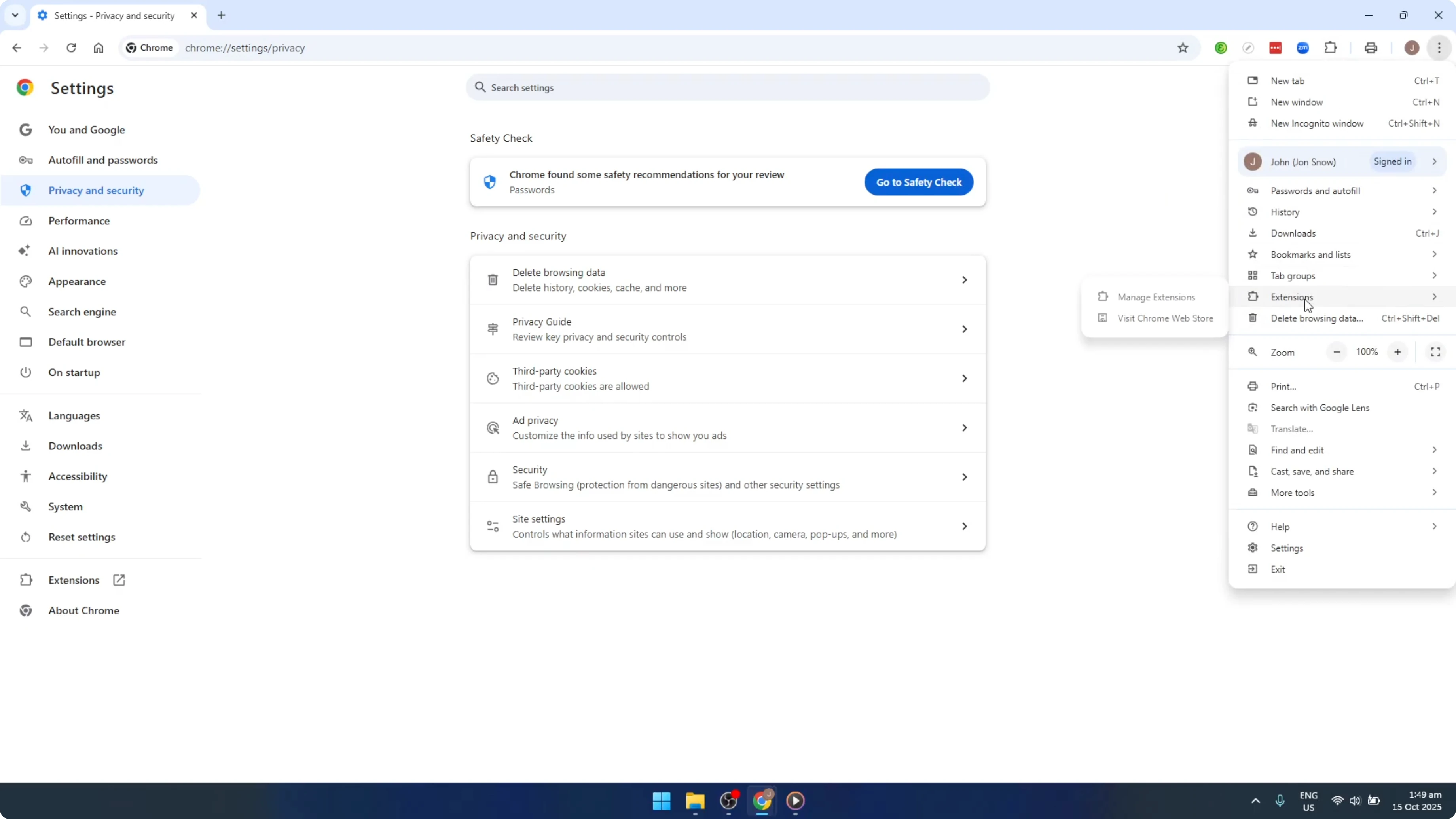This screenshot has width=1456, height=819.
Task: Open Downloads from Chrome menu
Action: click(1342, 233)
